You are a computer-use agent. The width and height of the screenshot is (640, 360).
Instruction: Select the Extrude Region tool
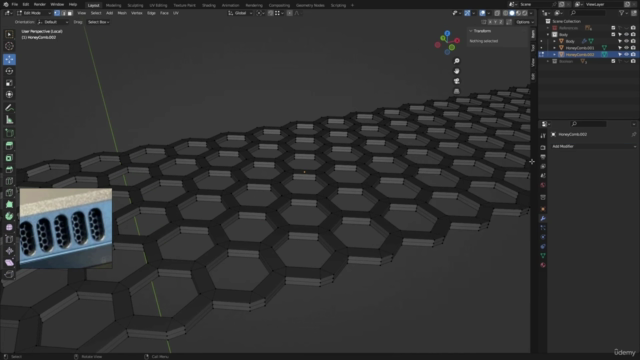tap(9, 146)
